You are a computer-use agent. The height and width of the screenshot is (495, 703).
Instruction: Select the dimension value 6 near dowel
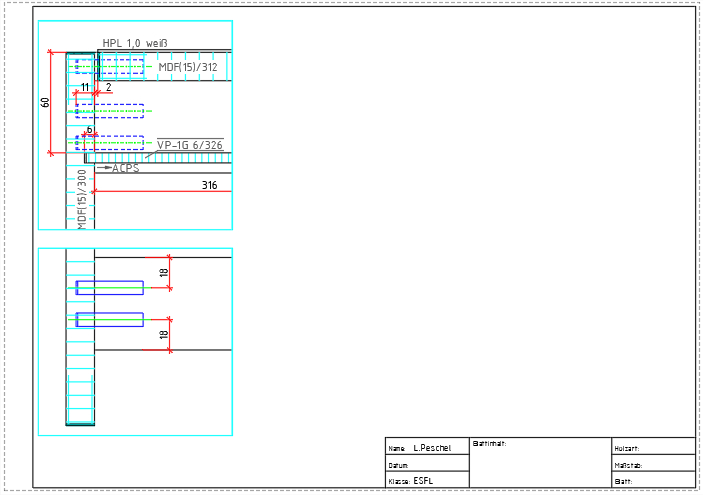(89, 130)
